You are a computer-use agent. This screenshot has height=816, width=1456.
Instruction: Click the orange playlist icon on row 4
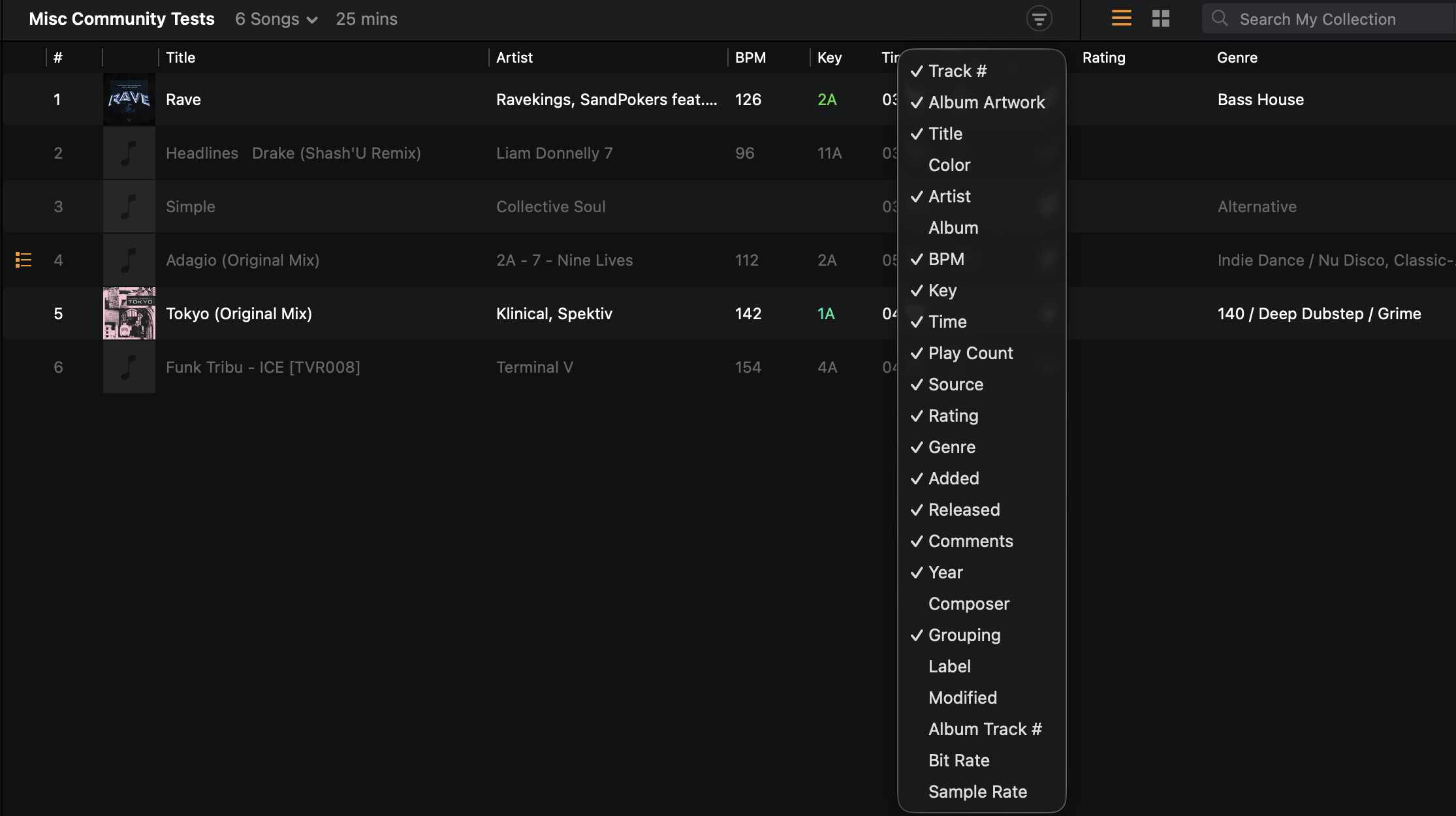24,260
